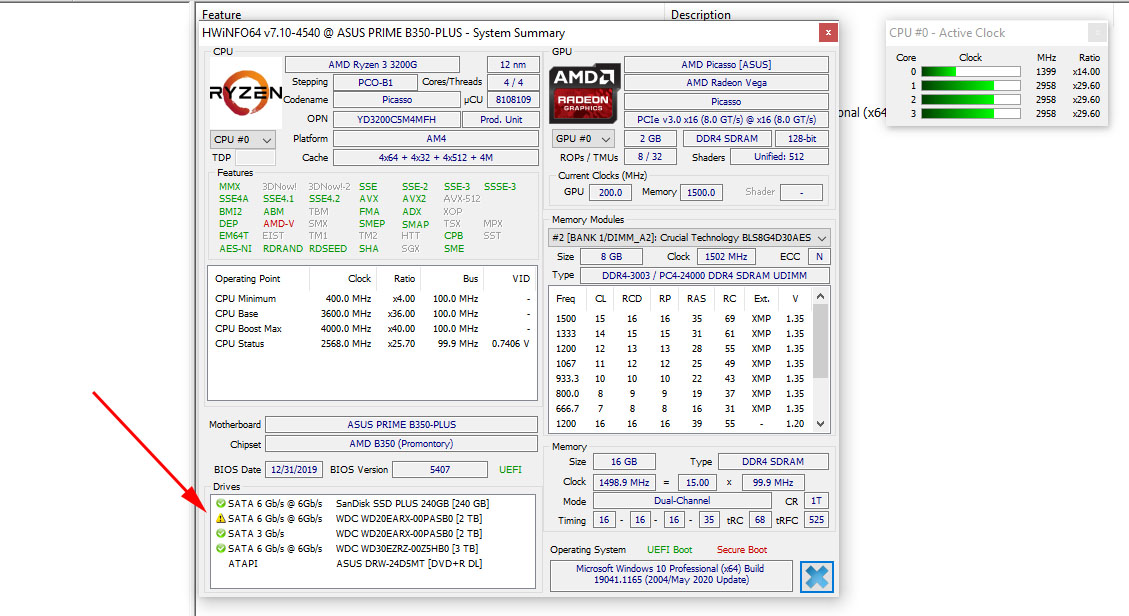Click the AMD B350 (Promontory) chipset field
Screen dimensions: 1129x616
tap(402, 444)
